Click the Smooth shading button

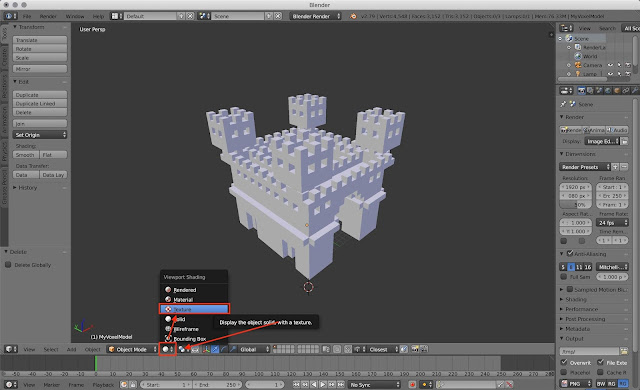pyautogui.click(x=26, y=155)
